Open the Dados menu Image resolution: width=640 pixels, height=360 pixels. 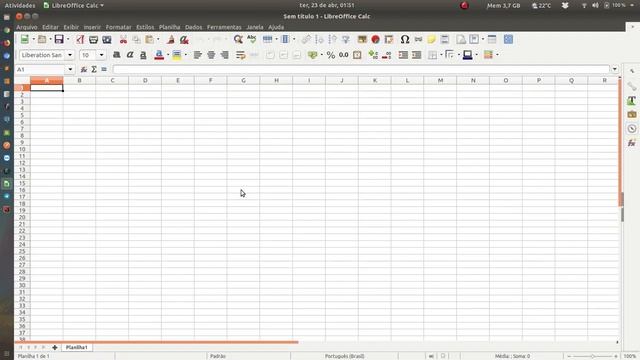pos(193,27)
